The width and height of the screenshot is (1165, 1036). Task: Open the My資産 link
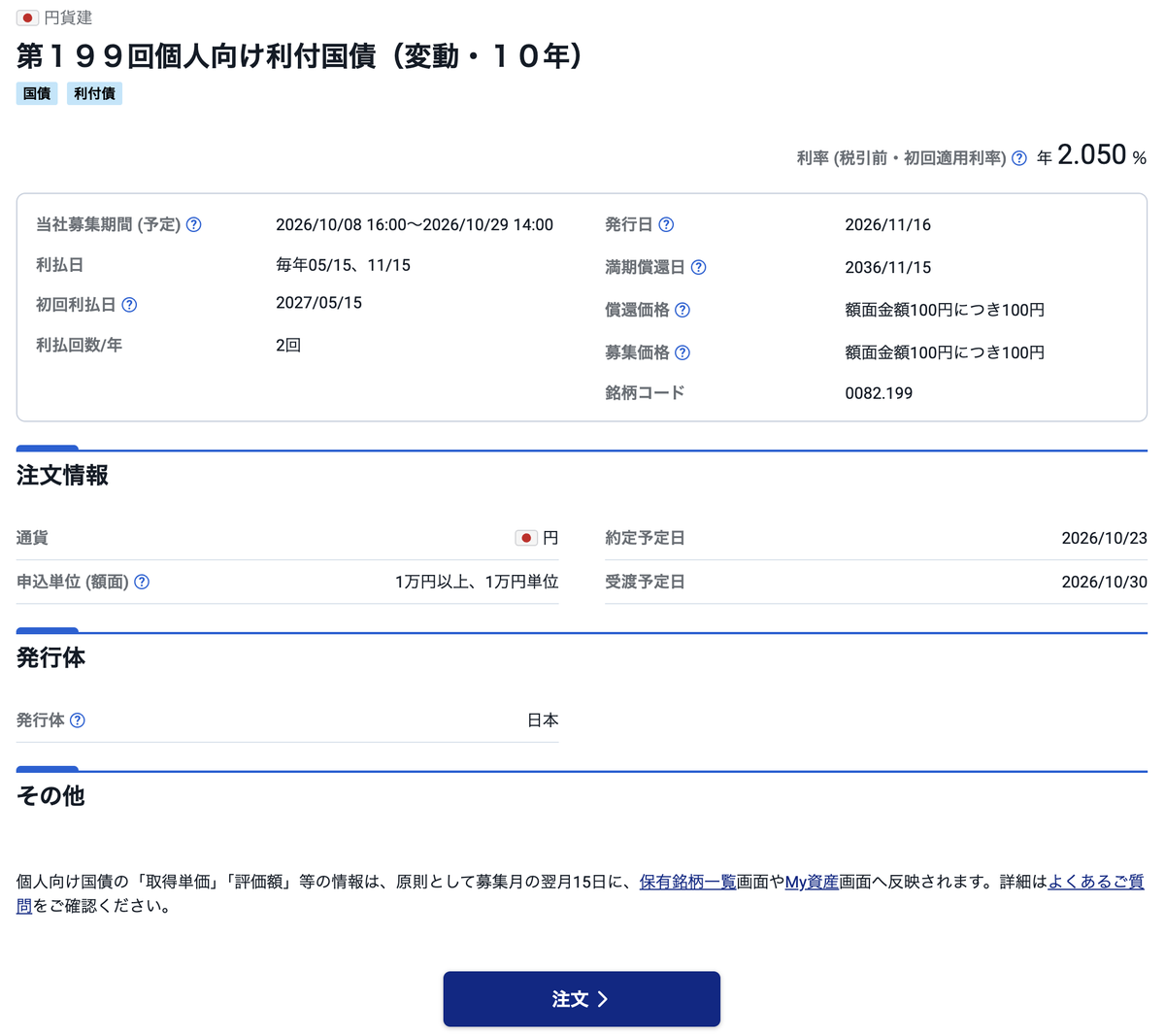click(x=812, y=882)
